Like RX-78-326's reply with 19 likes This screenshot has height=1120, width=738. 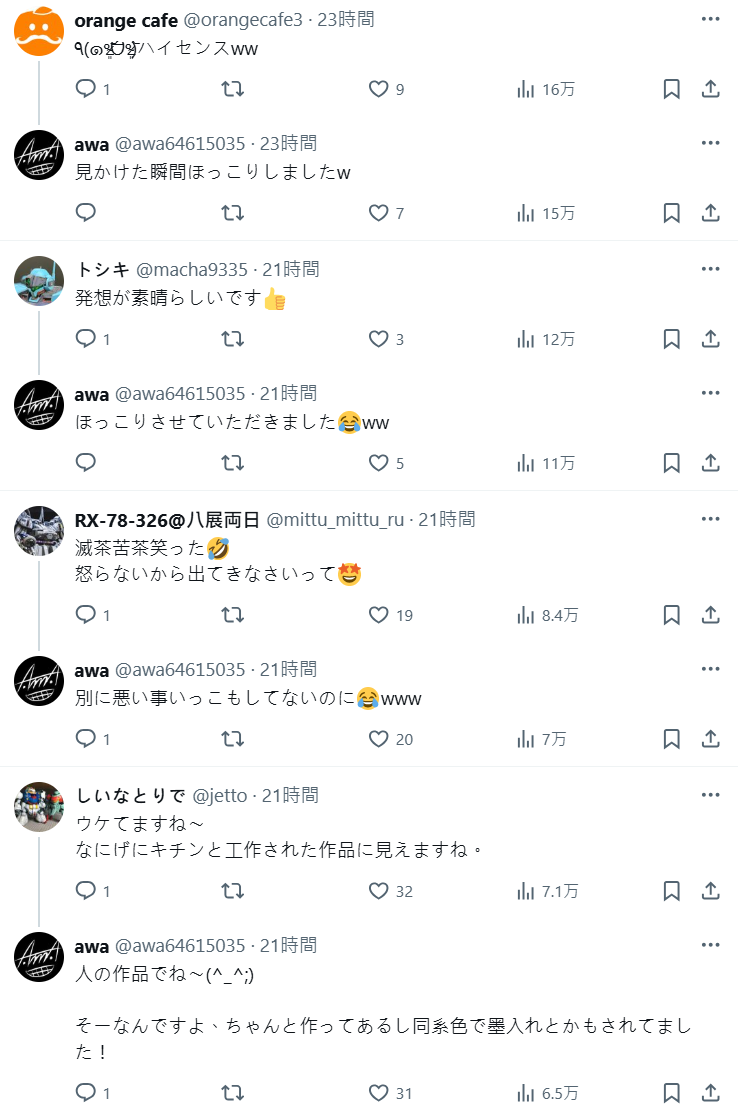[379, 615]
